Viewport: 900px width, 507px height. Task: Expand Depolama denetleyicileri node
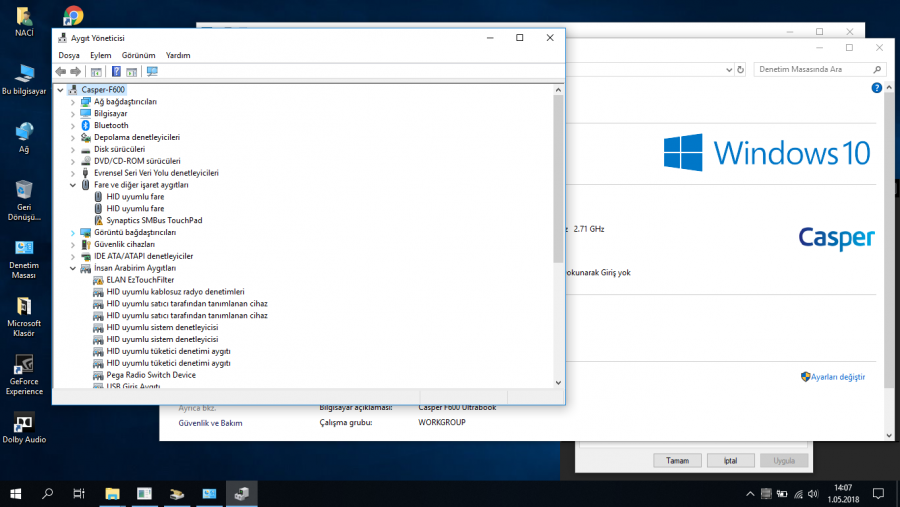(73, 138)
